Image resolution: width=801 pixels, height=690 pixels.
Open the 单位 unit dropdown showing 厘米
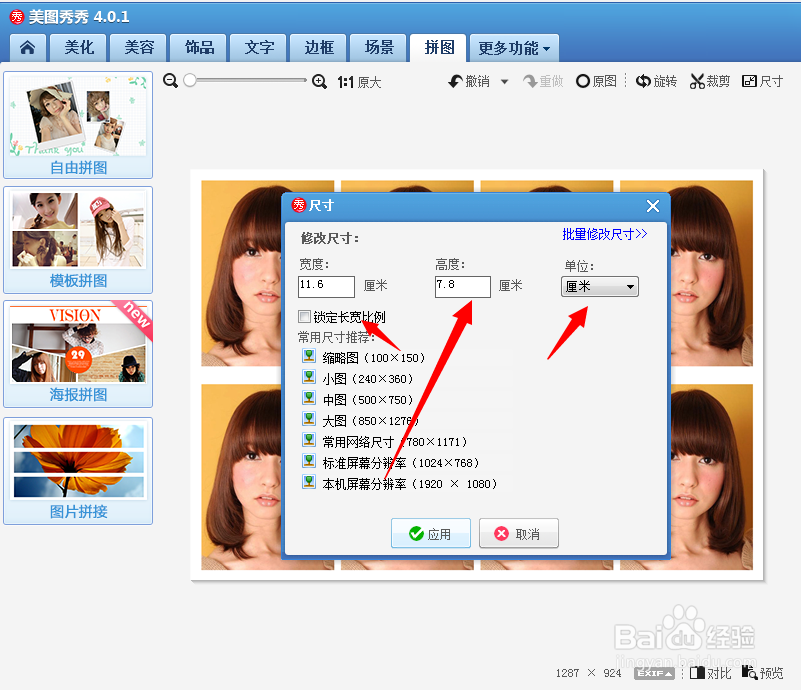pyautogui.click(x=599, y=286)
